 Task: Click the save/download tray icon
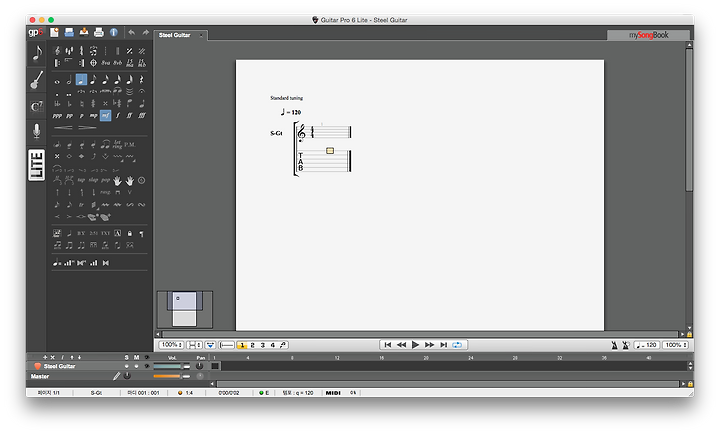[84, 32]
